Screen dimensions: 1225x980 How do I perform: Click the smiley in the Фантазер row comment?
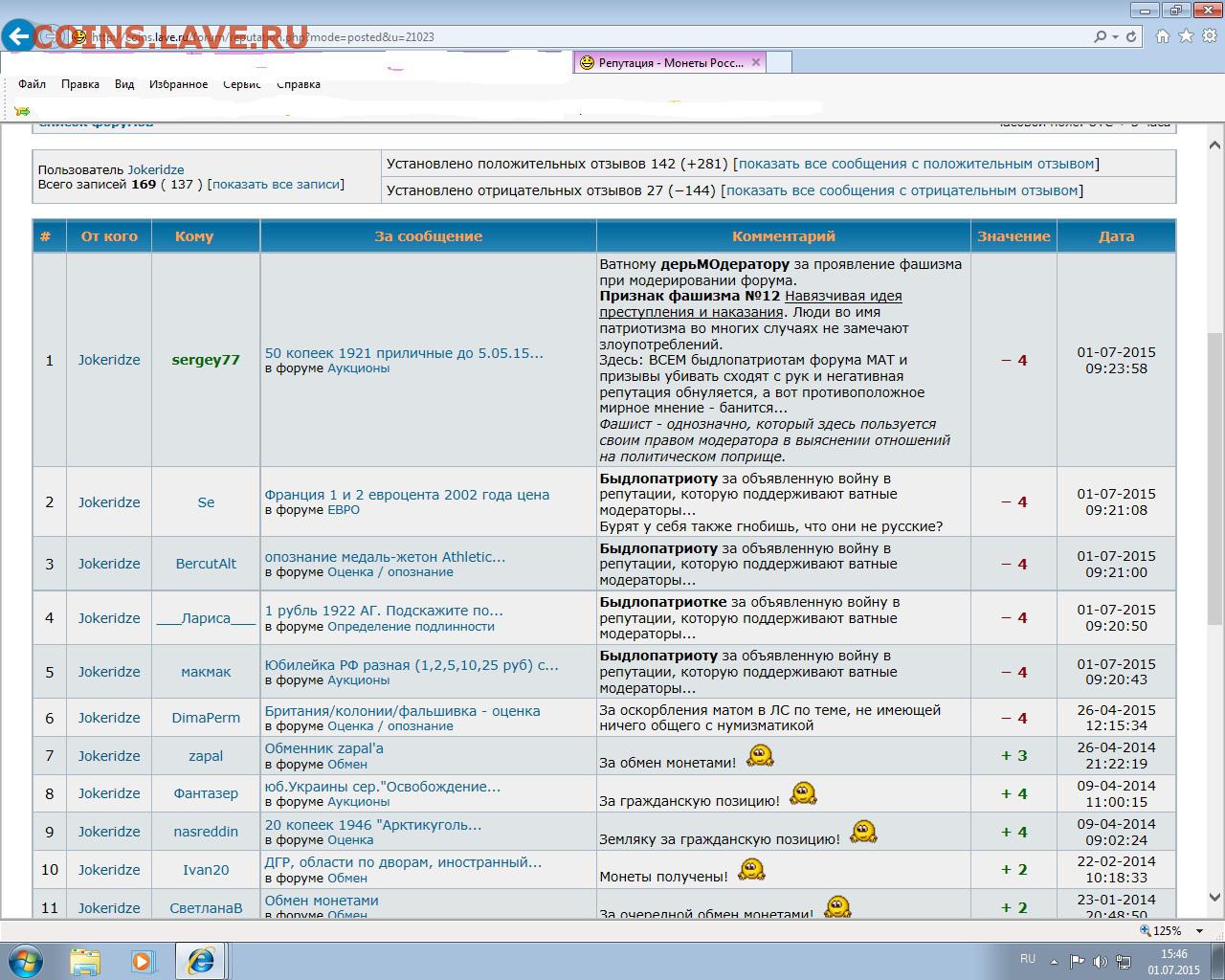click(x=803, y=793)
